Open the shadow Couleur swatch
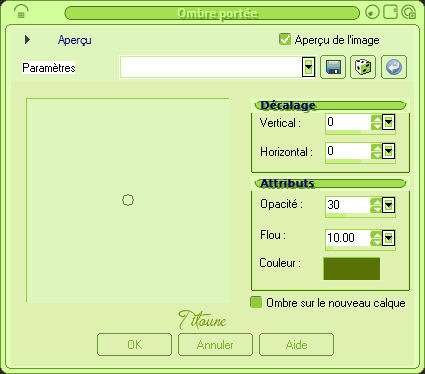 click(352, 268)
